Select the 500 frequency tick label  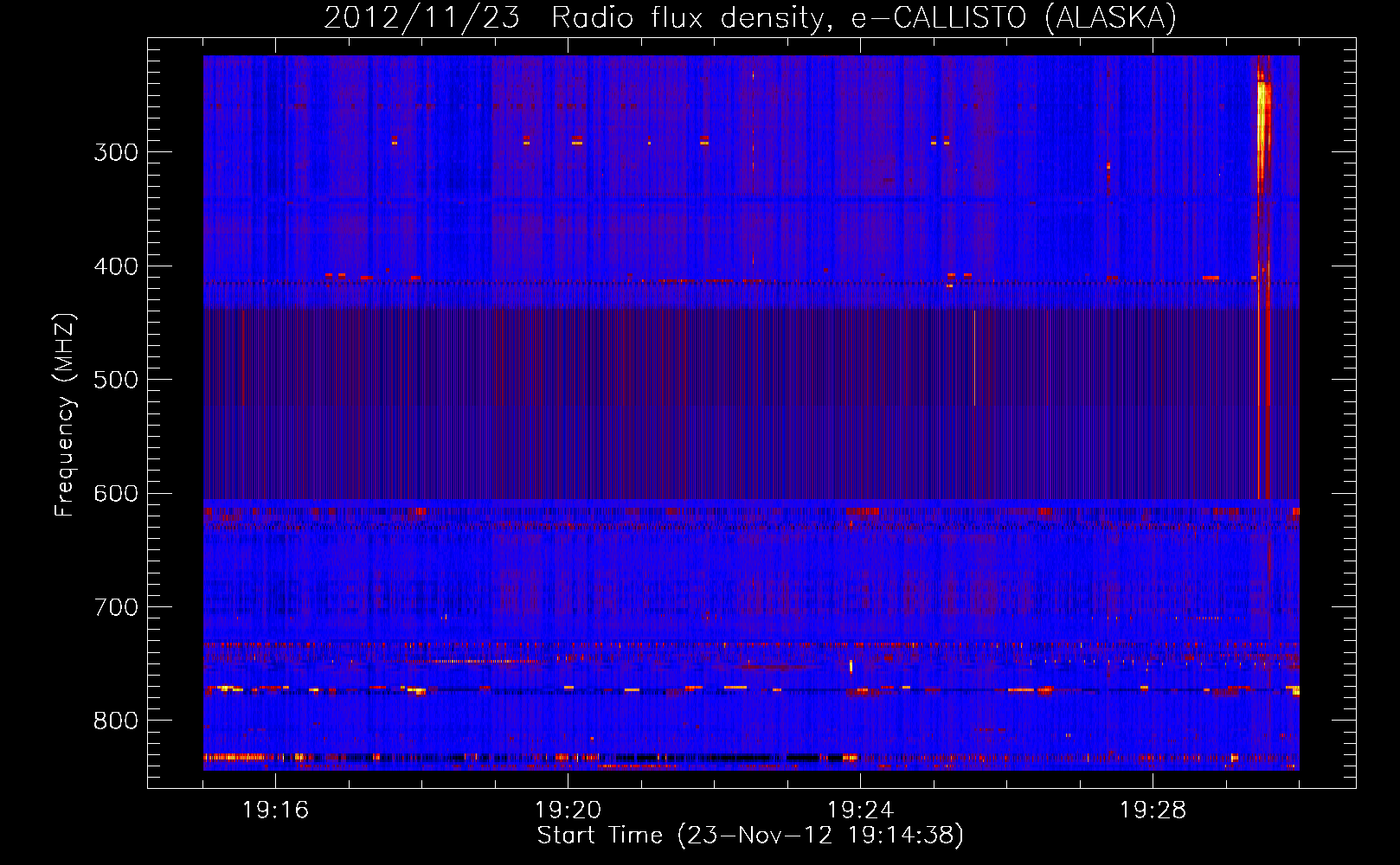click(x=116, y=380)
